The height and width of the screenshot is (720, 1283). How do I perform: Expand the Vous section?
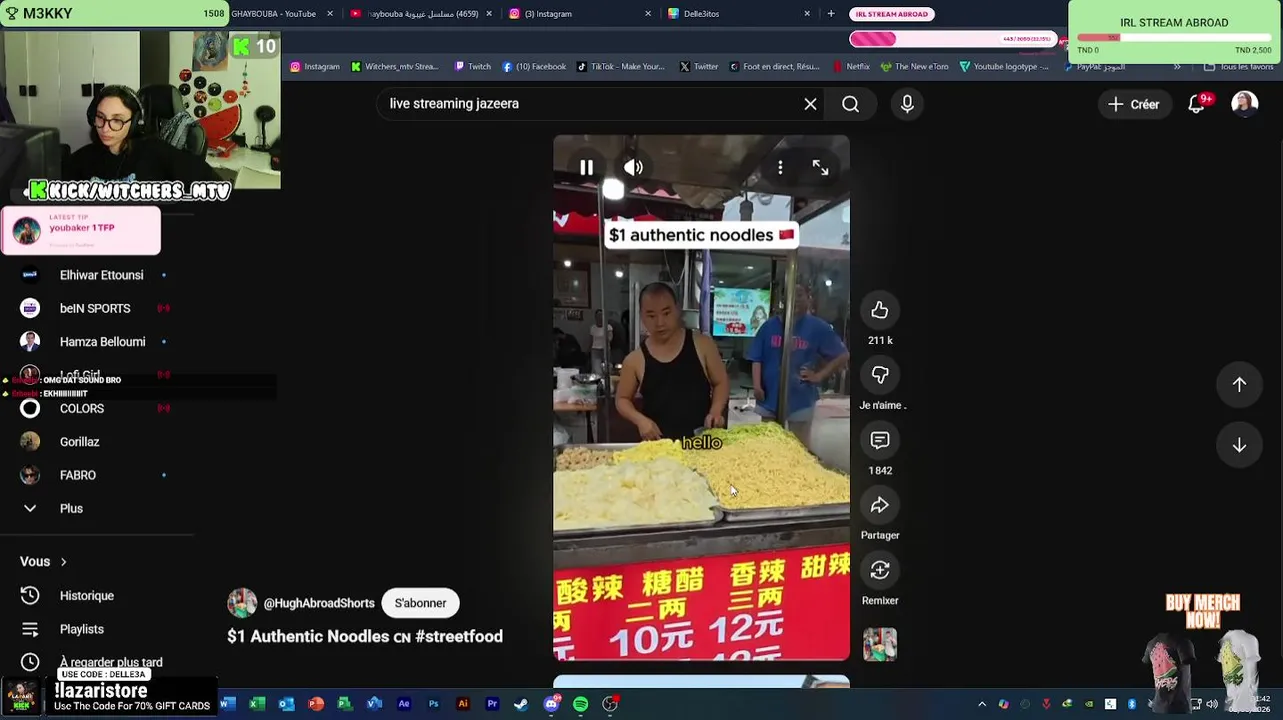pos(43,562)
